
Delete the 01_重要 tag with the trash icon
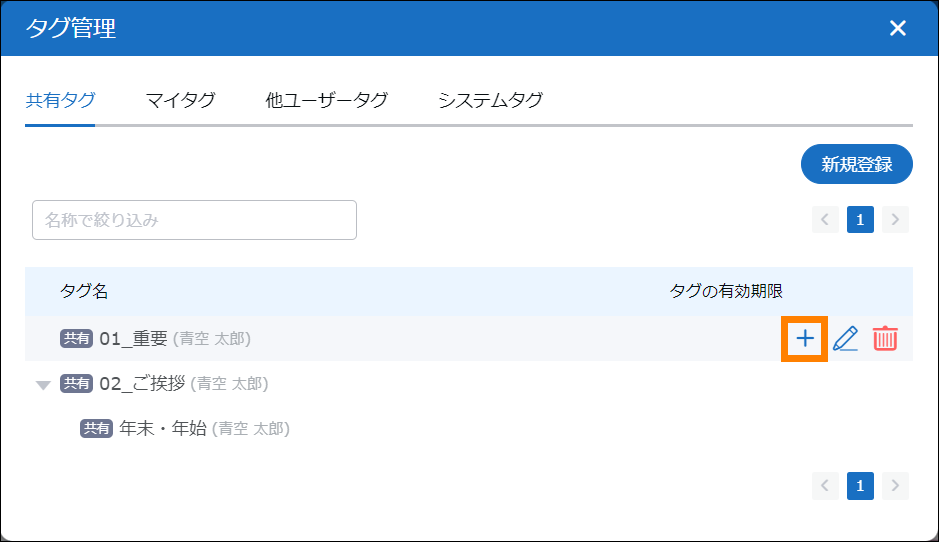(x=885, y=339)
